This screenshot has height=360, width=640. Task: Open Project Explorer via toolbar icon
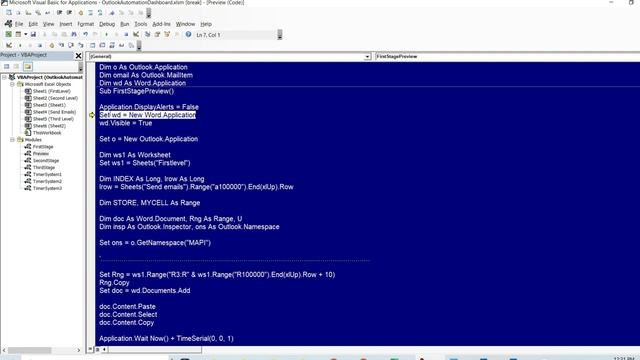pyautogui.click(x=147, y=35)
